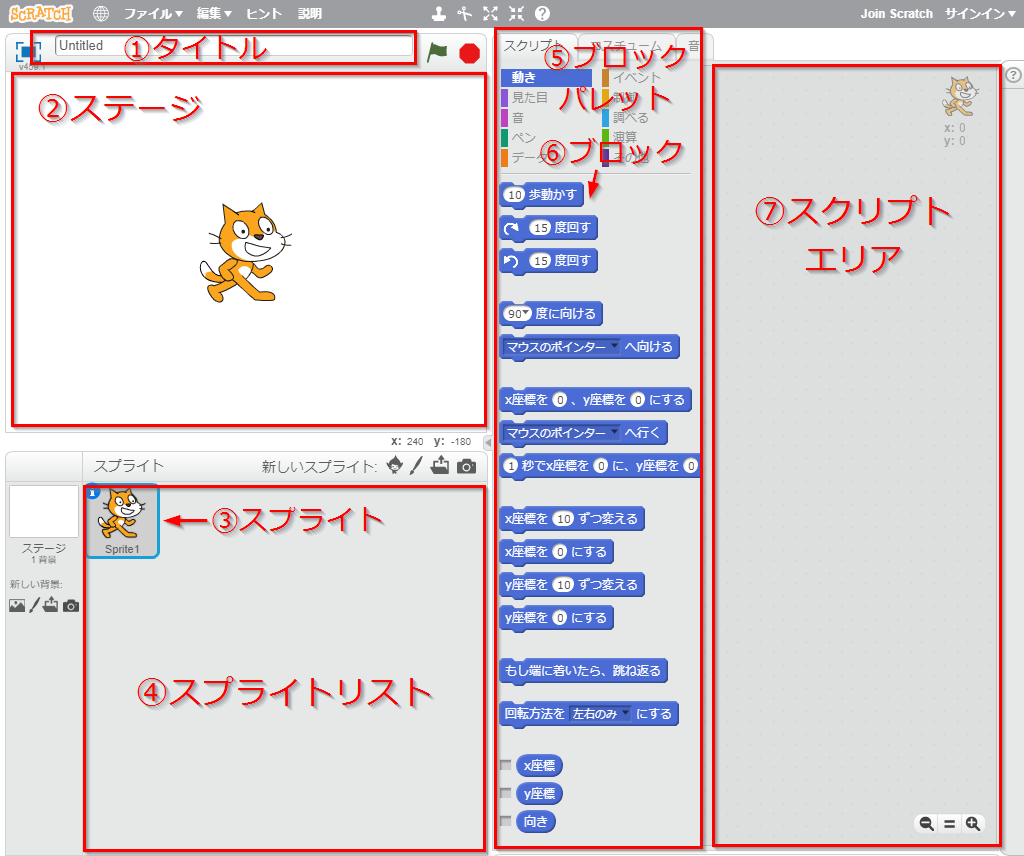Zoom out on the scripts area
This screenshot has width=1024, height=856.
pos(926,824)
